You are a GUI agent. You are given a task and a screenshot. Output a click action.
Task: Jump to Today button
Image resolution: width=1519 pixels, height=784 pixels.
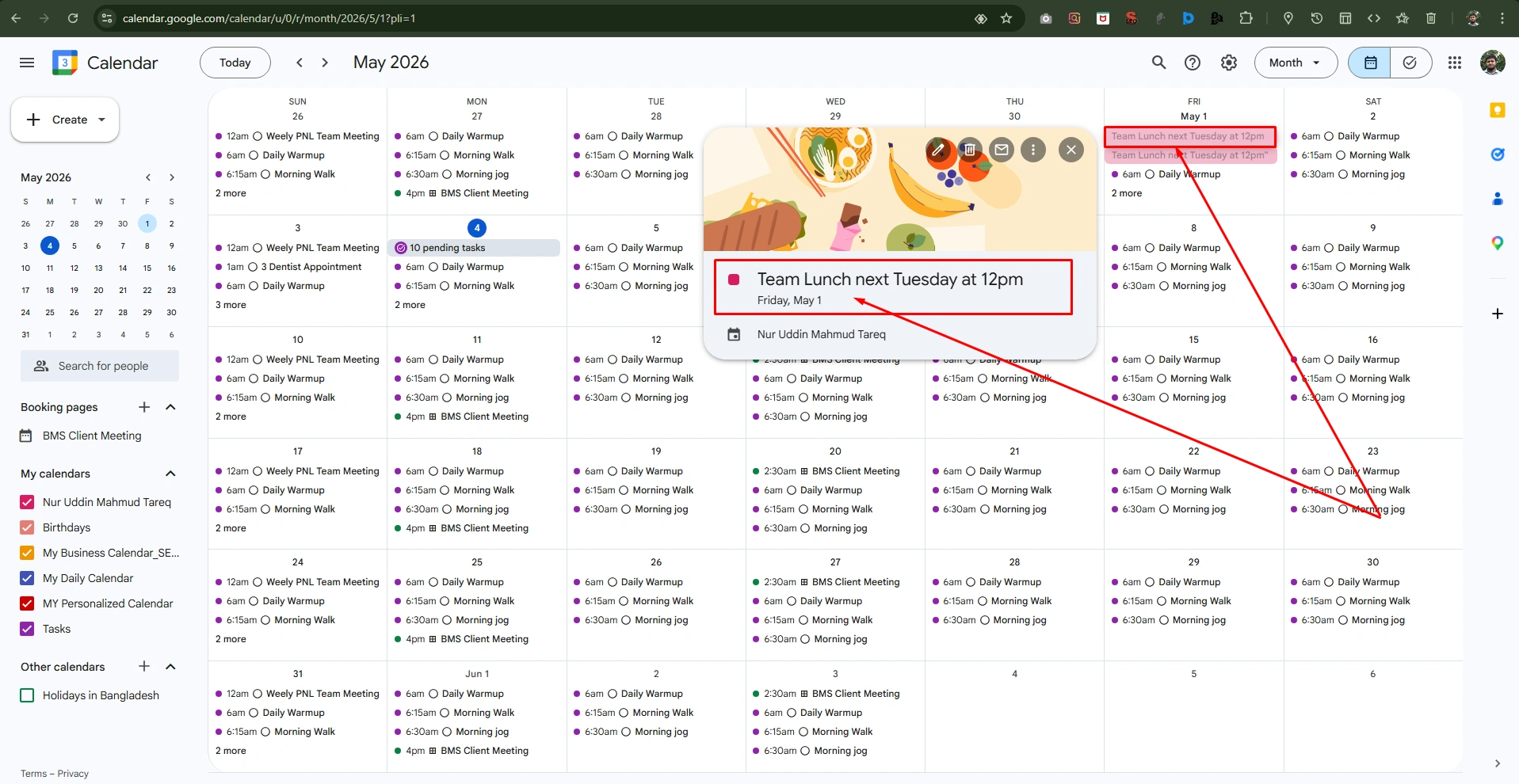click(x=235, y=63)
